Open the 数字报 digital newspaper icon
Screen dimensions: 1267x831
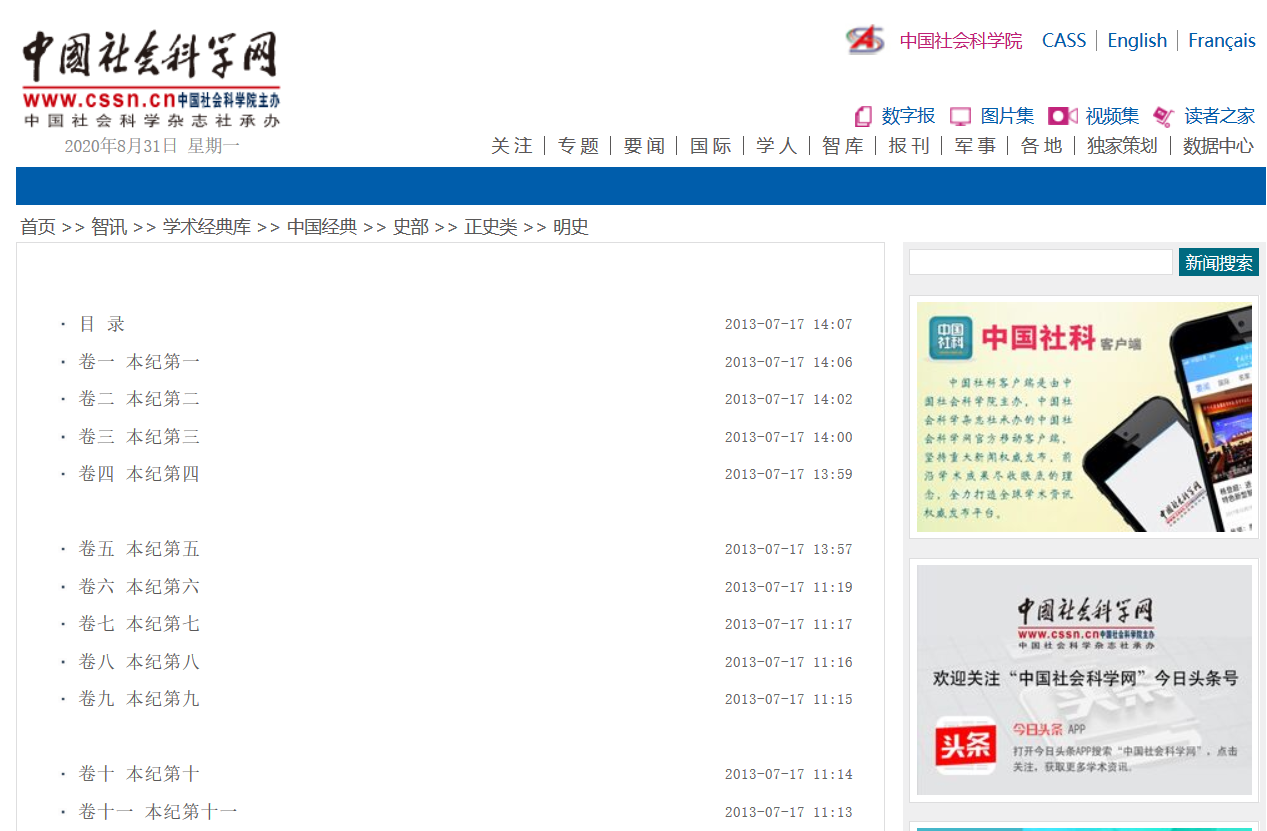coord(863,116)
